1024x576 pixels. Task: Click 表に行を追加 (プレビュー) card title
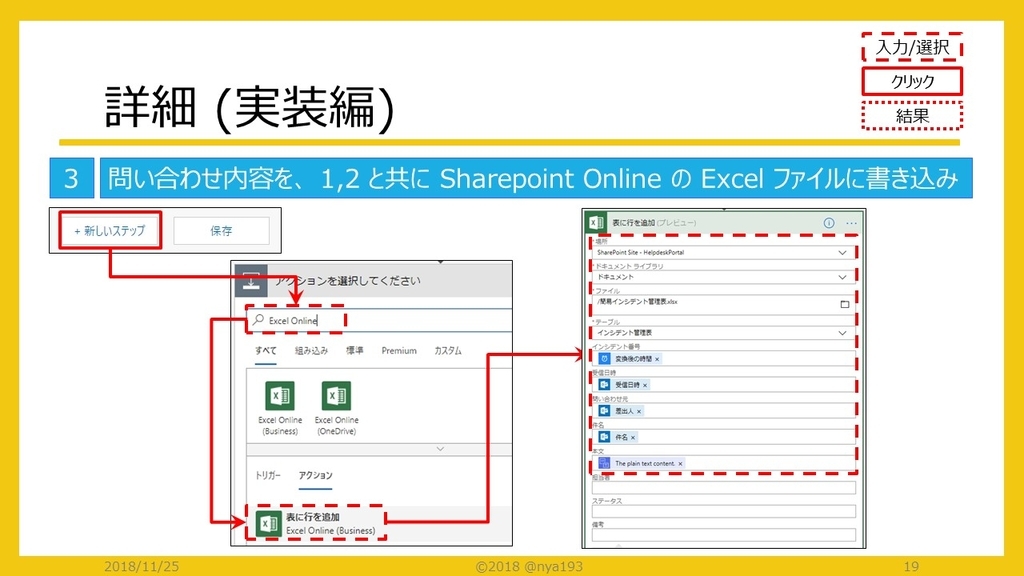click(654, 223)
